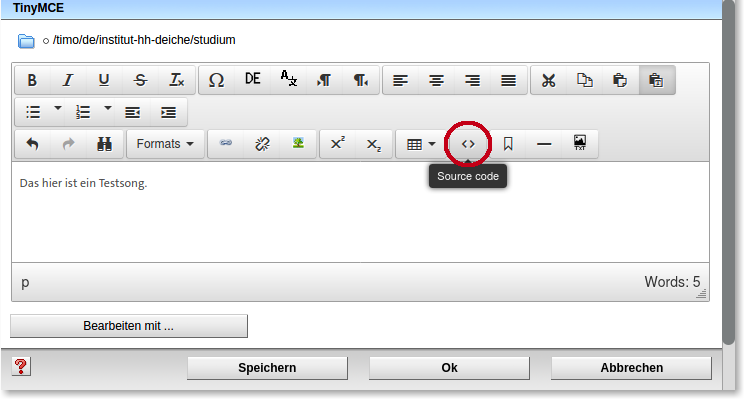This screenshot has height=399, width=744.
Task: Open help via red question mark
Action: [21, 367]
